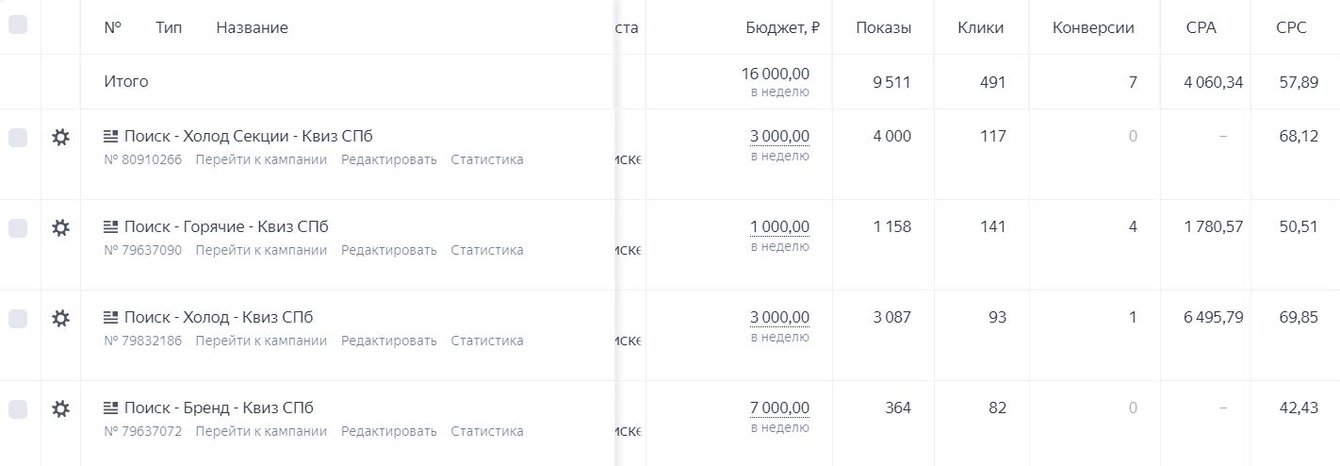Toggle the select-all checkbox in the header
The width and height of the screenshot is (1340, 466).
coord(18,26)
